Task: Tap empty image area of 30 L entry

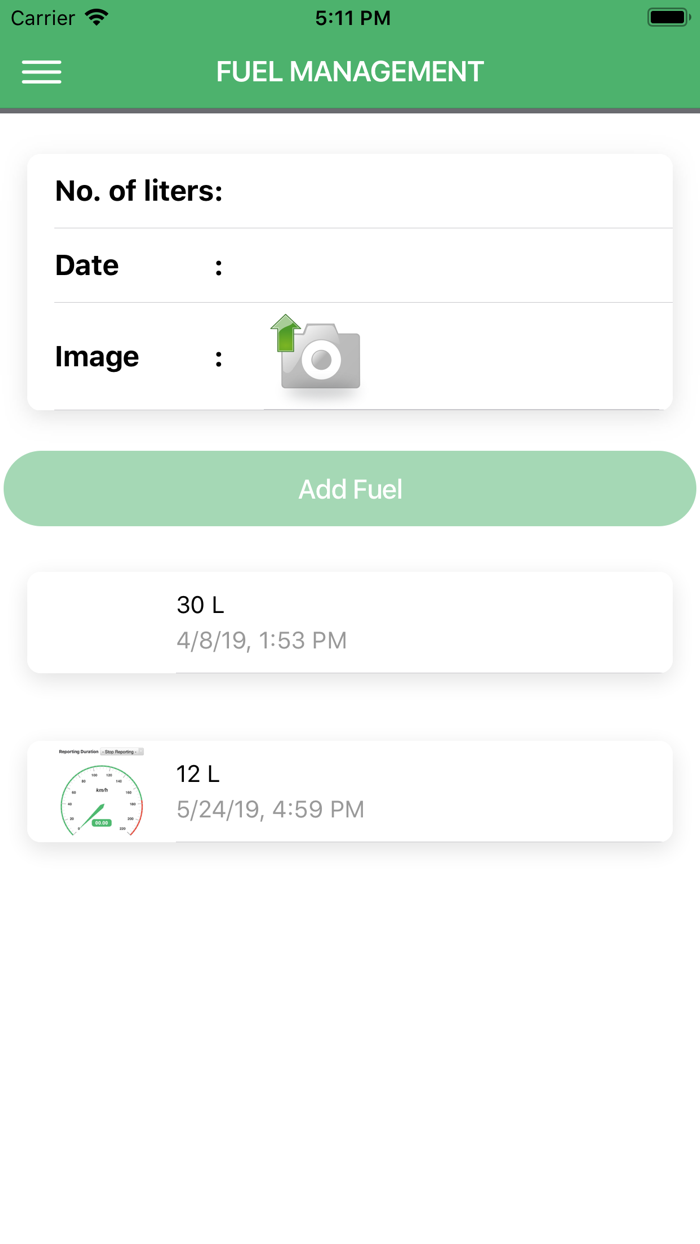Action: point(101,622)
